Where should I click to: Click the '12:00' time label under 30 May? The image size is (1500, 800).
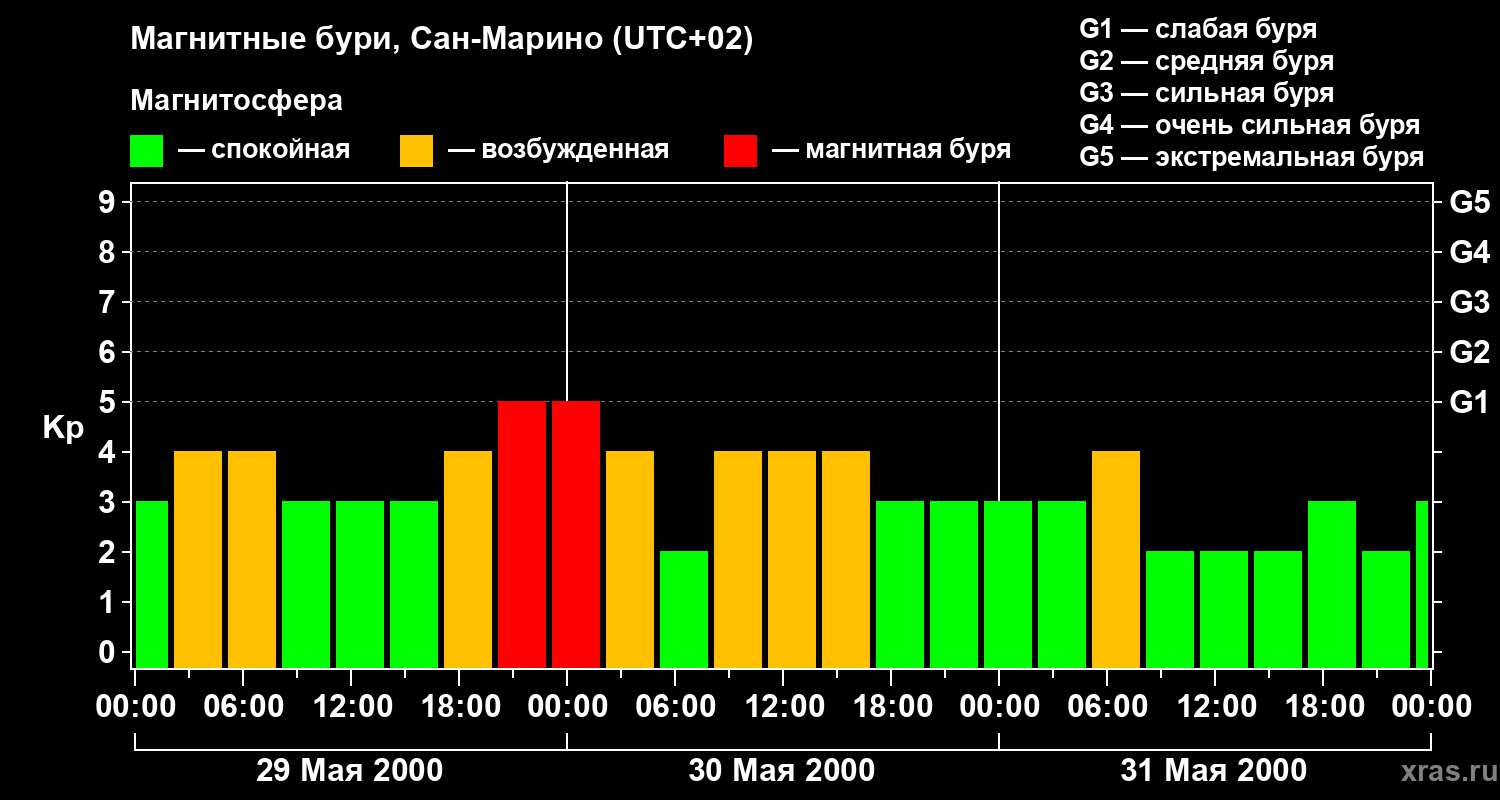pos(783,706)
